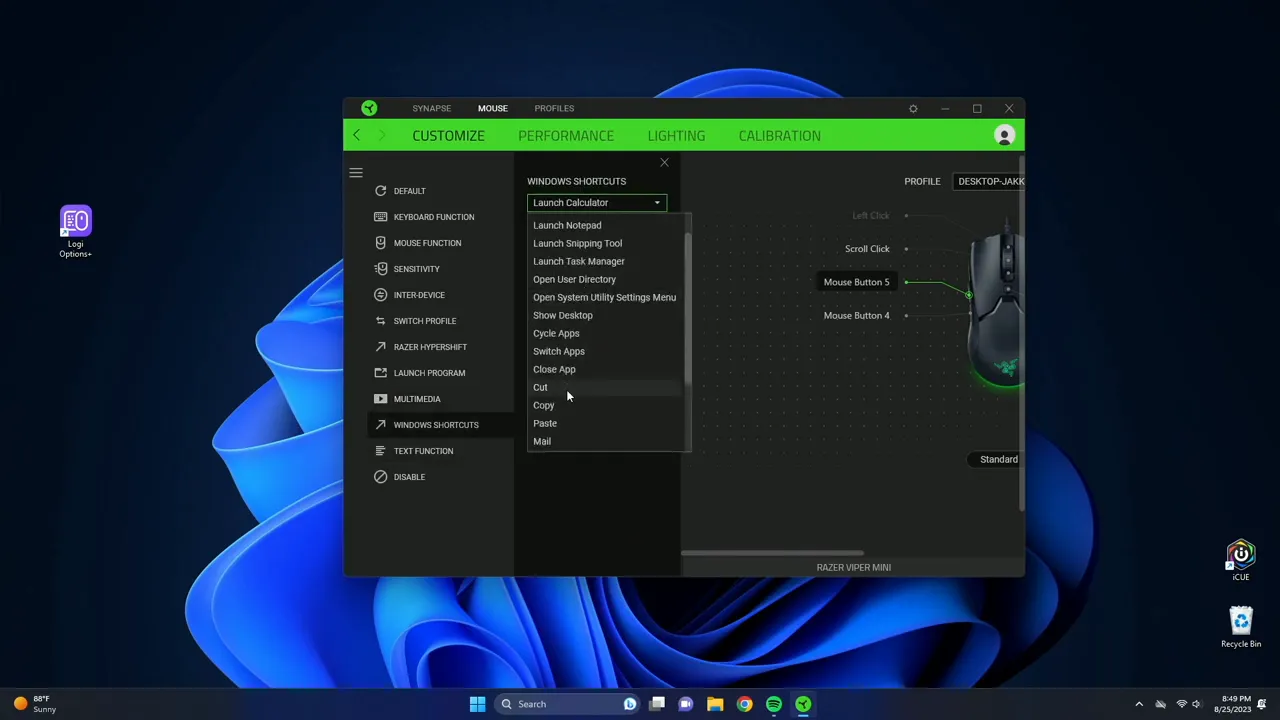Open the DESKTOP-JAKK profile selector
This screenshot has width=1280, height=720.
pos(991,181)
